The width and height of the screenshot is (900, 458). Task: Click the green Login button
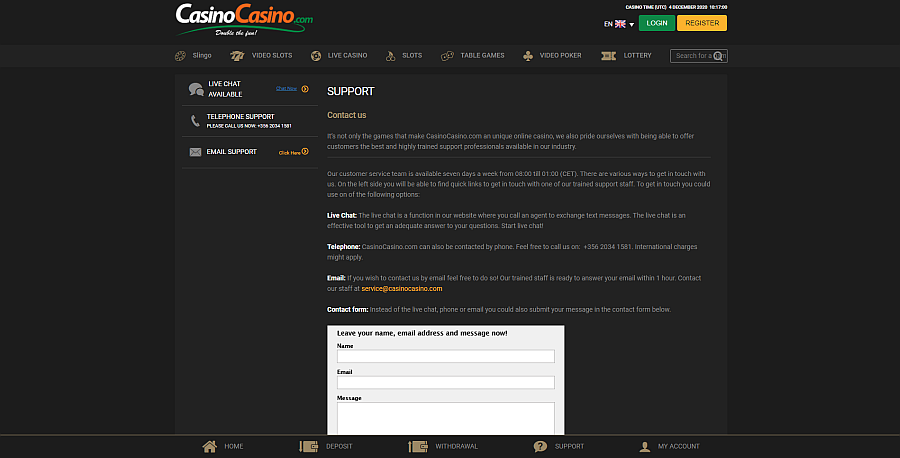(657, 23)
